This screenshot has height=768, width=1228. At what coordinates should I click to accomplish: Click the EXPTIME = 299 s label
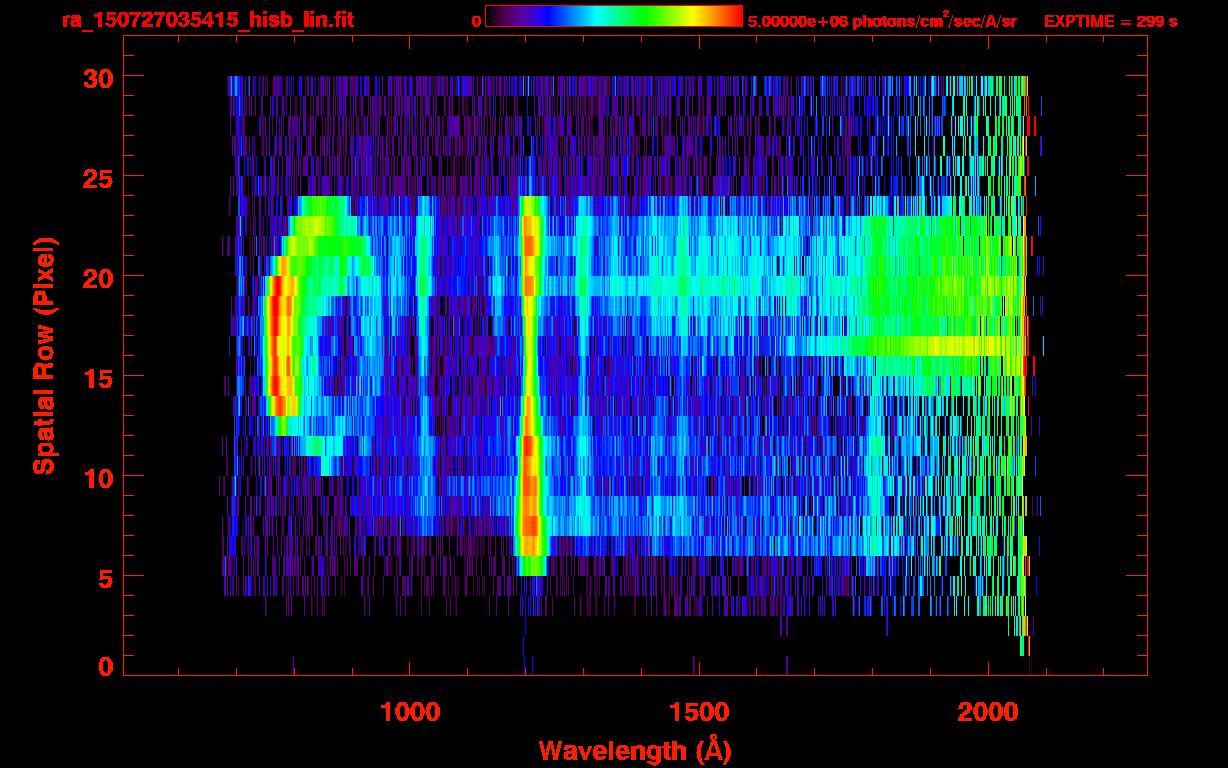point(1110,21)
